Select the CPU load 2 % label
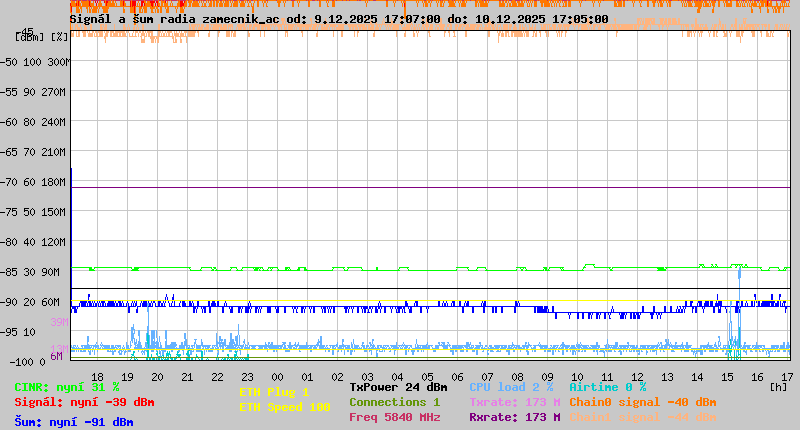 [511, 387]
